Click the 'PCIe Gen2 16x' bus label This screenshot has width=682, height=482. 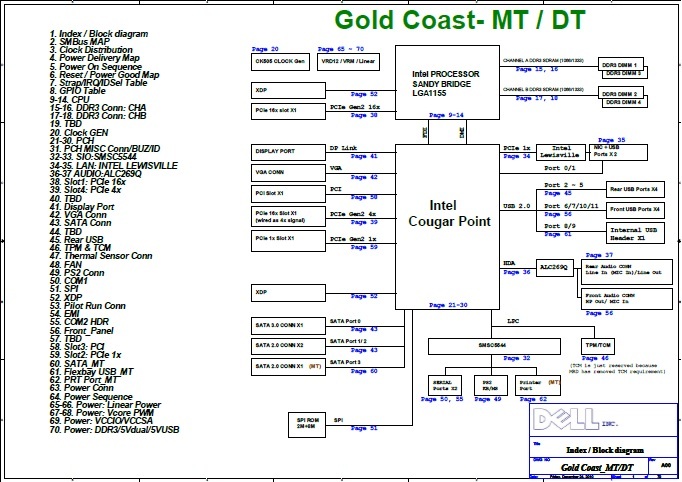click(355, 107)
